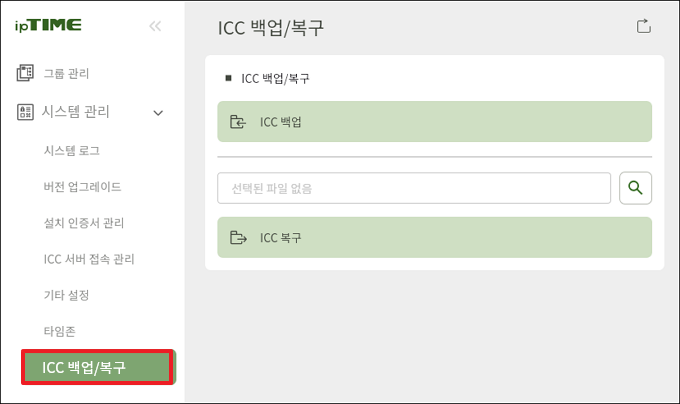The width and height of the screenshot is (680, 404).
Task: Select highlighted ICC 백업/복구 sidebar item
Action: (98, 367)
